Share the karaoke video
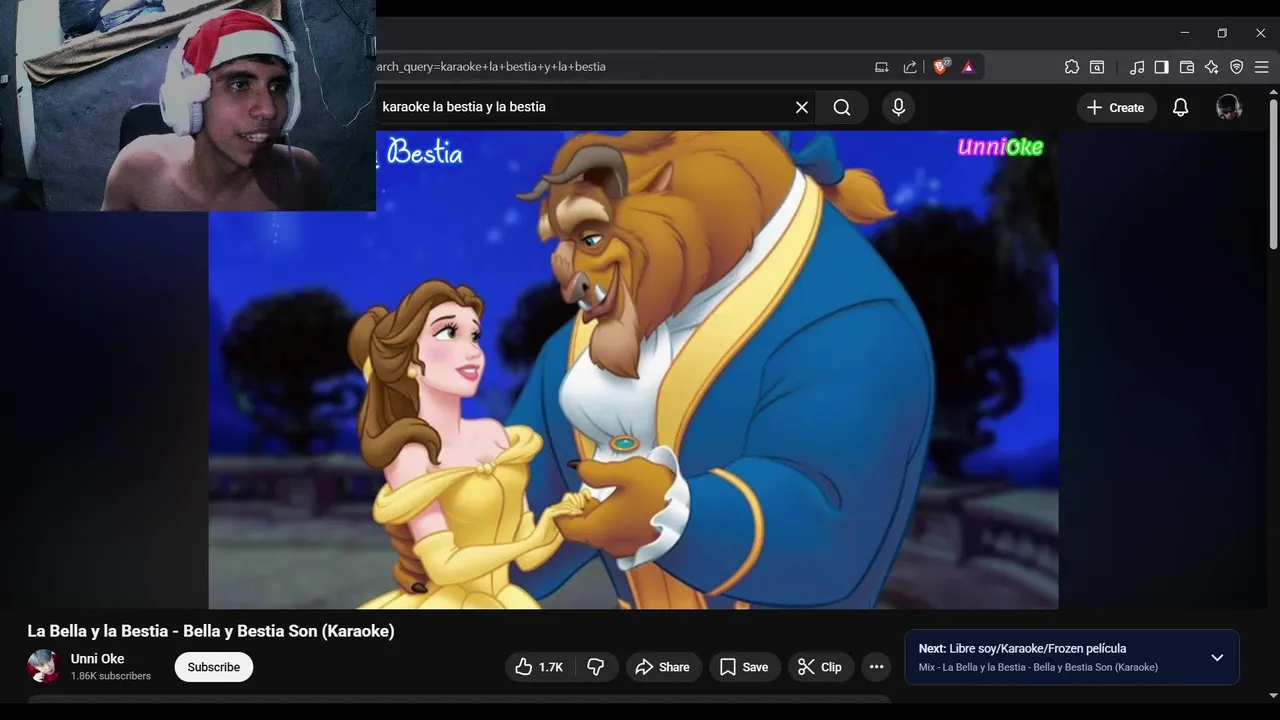The image size is (1280, 720). click(663, 667)
